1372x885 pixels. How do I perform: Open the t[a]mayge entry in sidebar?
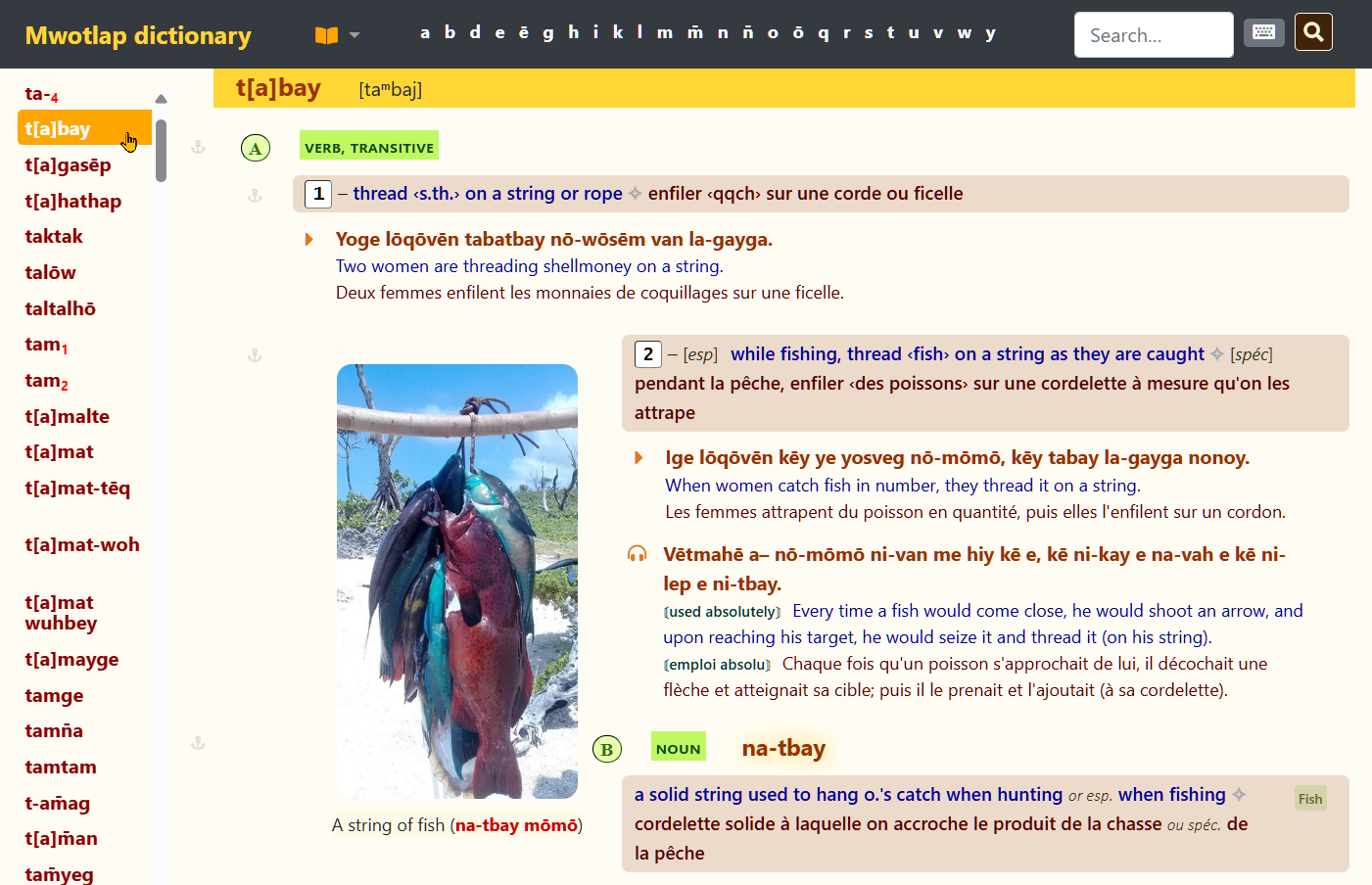71,659
